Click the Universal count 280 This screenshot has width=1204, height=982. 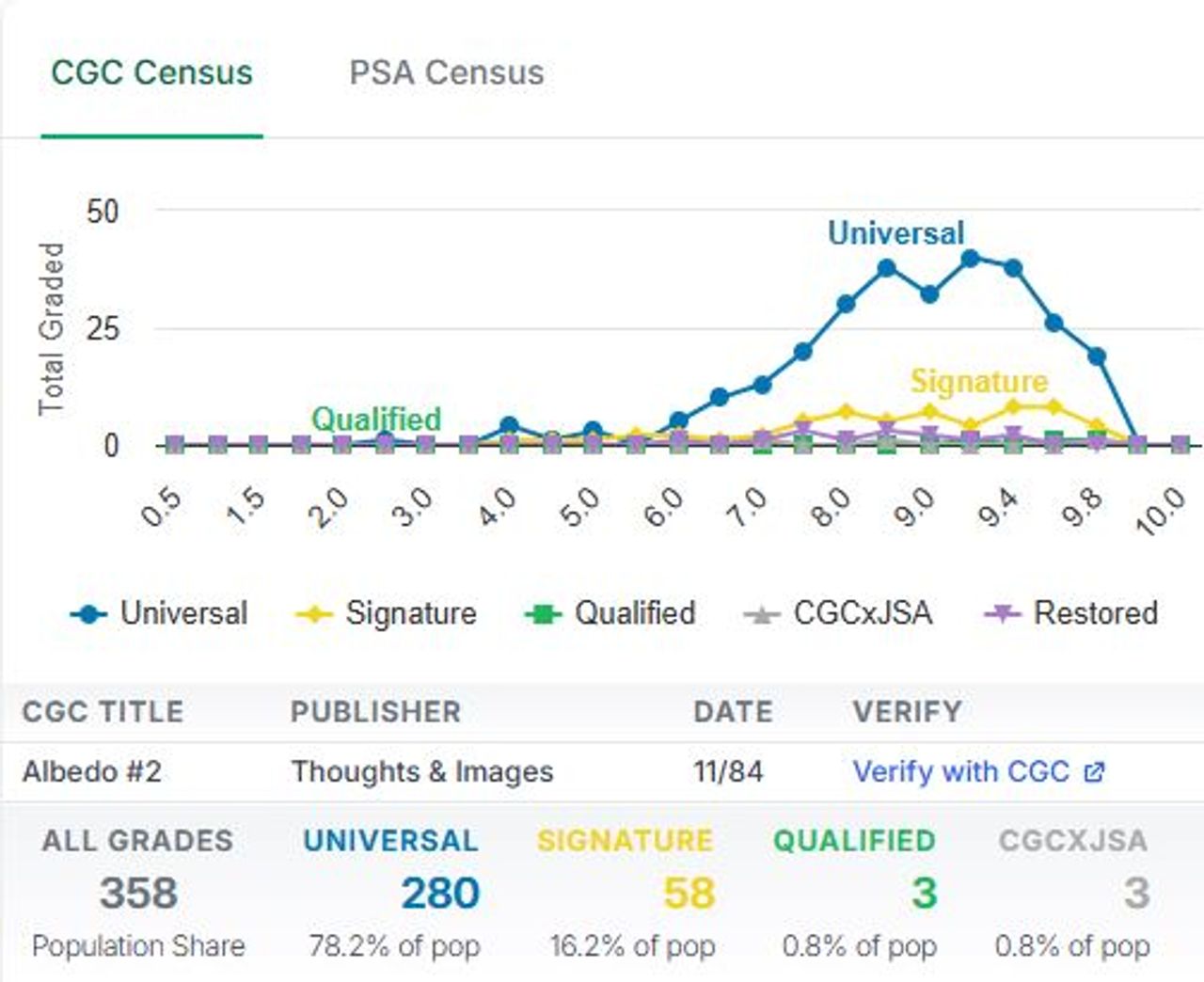440,893
